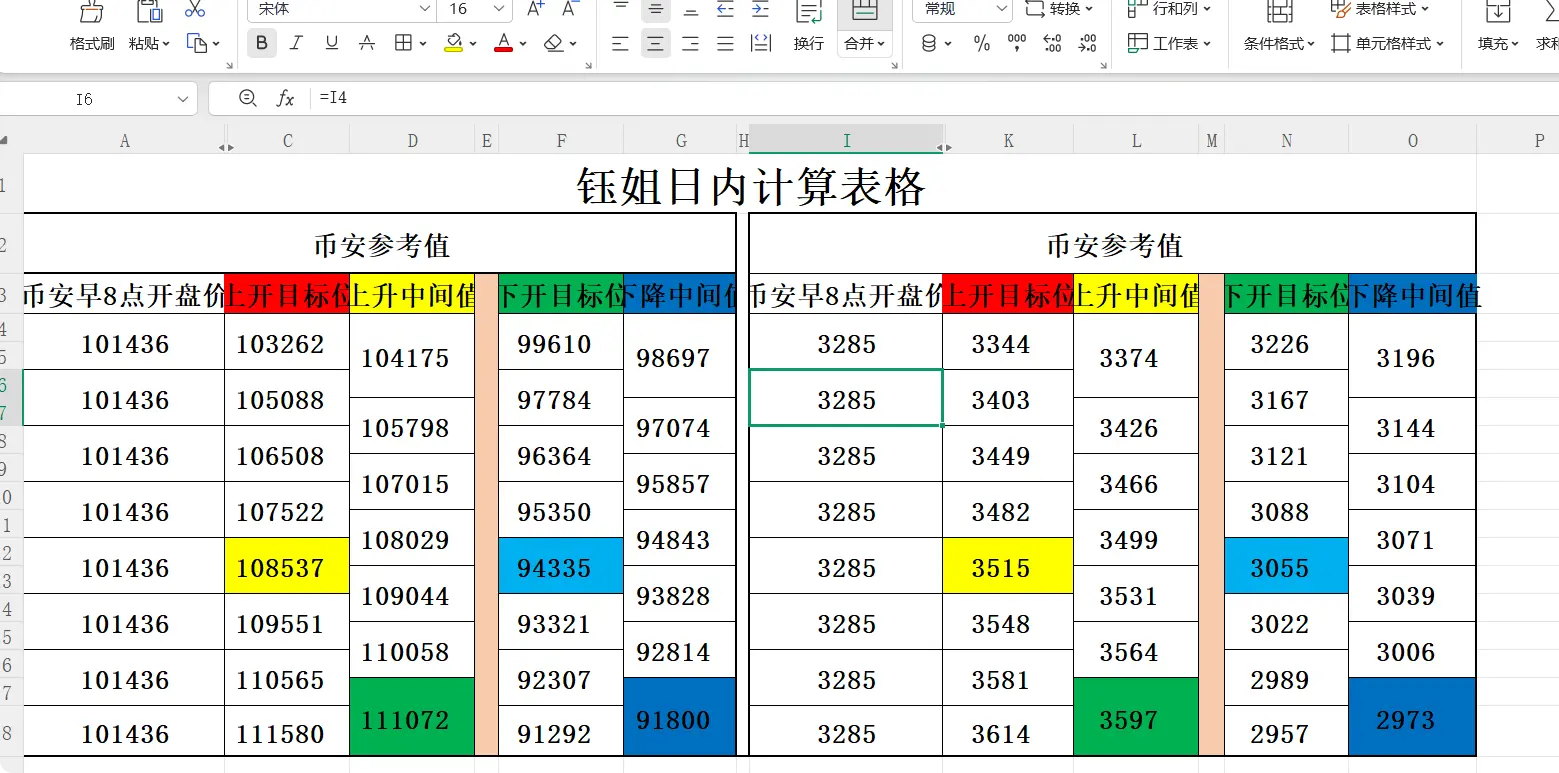Click the fx insert function icon
1559x773 pixels.
coord(285,98)
